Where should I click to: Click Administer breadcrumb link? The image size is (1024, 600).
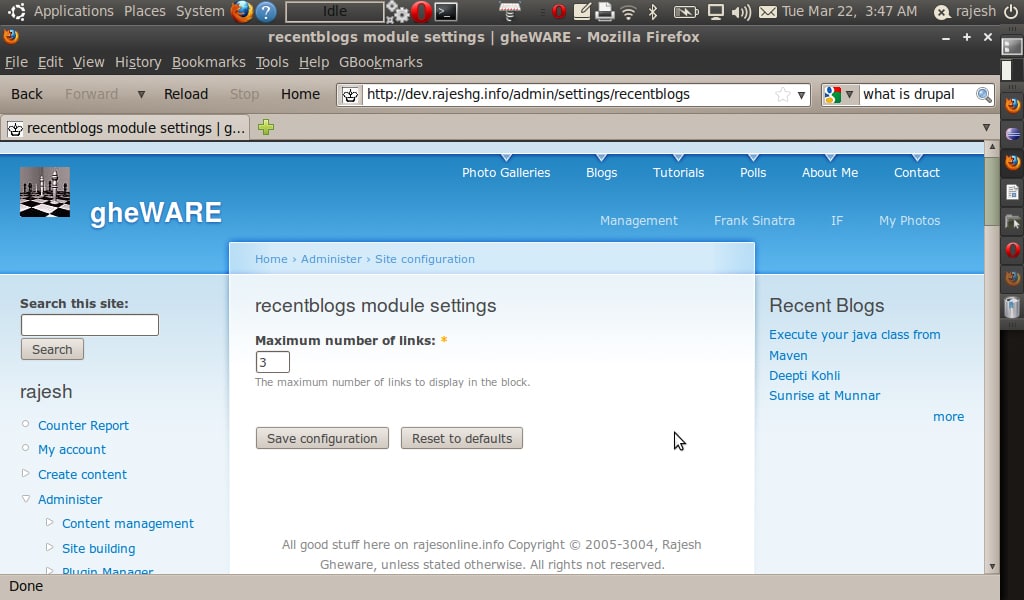(331, 259)
